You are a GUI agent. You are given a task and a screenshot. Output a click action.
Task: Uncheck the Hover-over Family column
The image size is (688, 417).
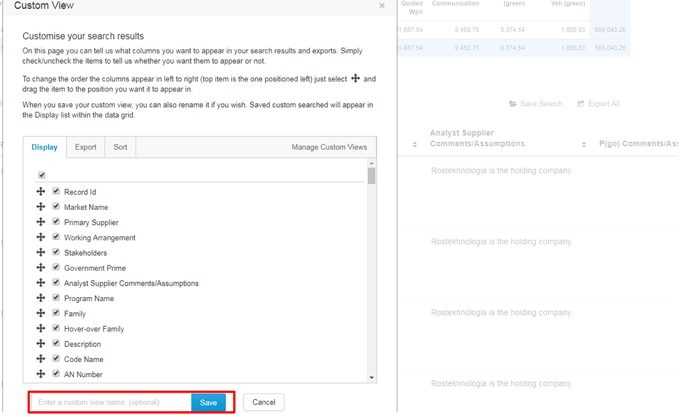point(56,328)
